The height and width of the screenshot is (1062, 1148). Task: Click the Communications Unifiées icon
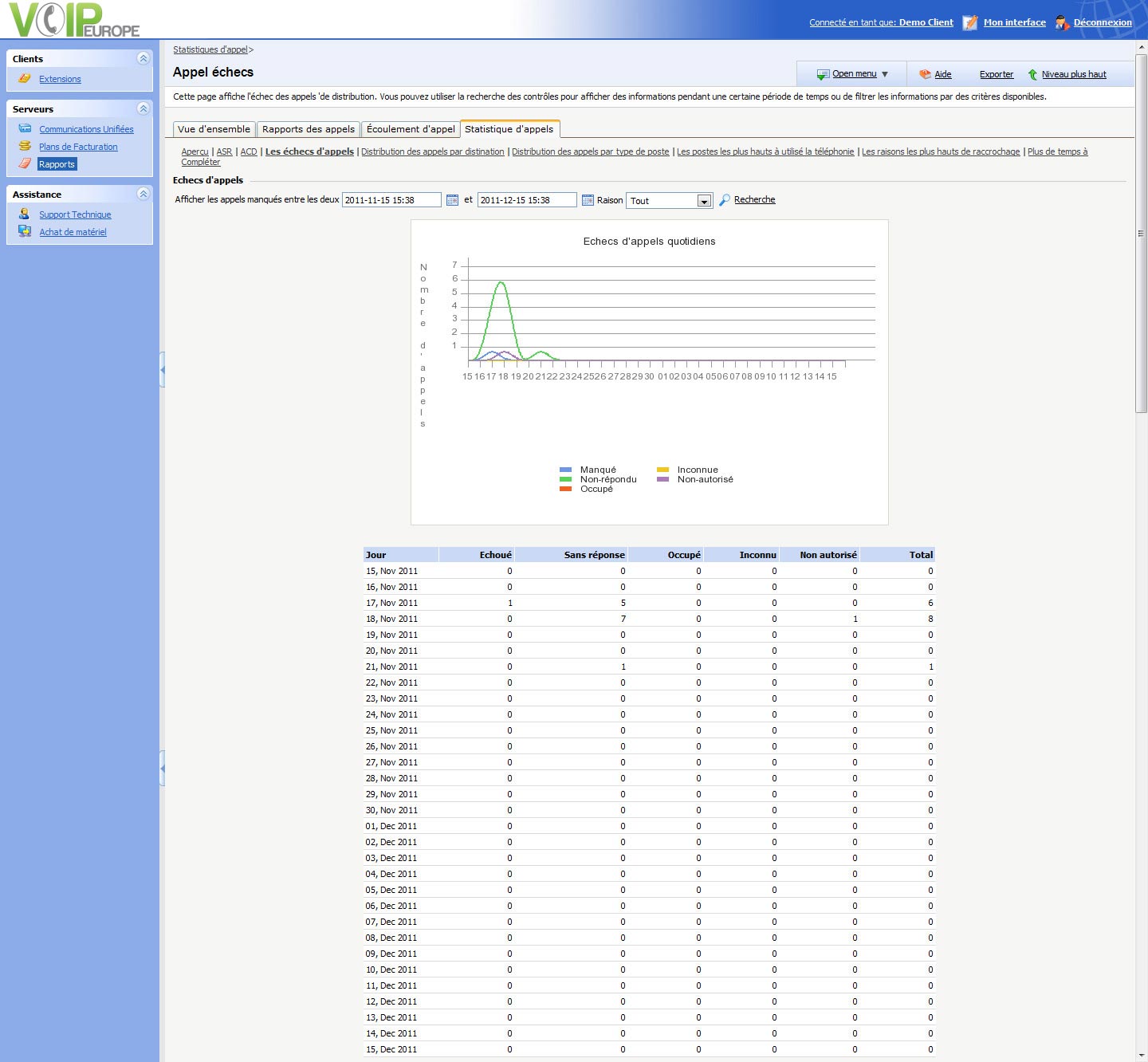tap(25, 129)
